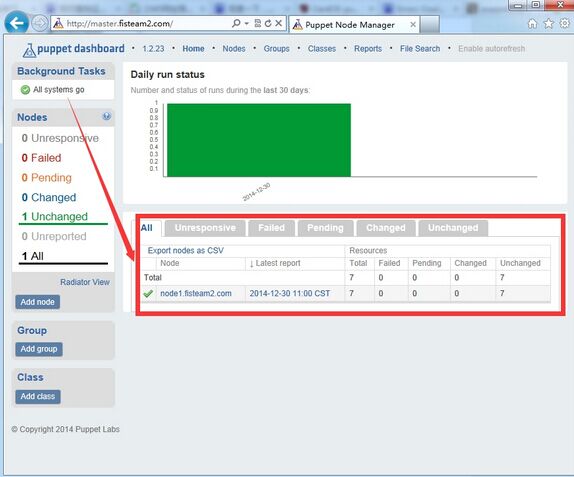The height and width of the screenshot is (477, 574).
Task: Open the address bar dropdown arrow
Action: [x=246, y=23]
